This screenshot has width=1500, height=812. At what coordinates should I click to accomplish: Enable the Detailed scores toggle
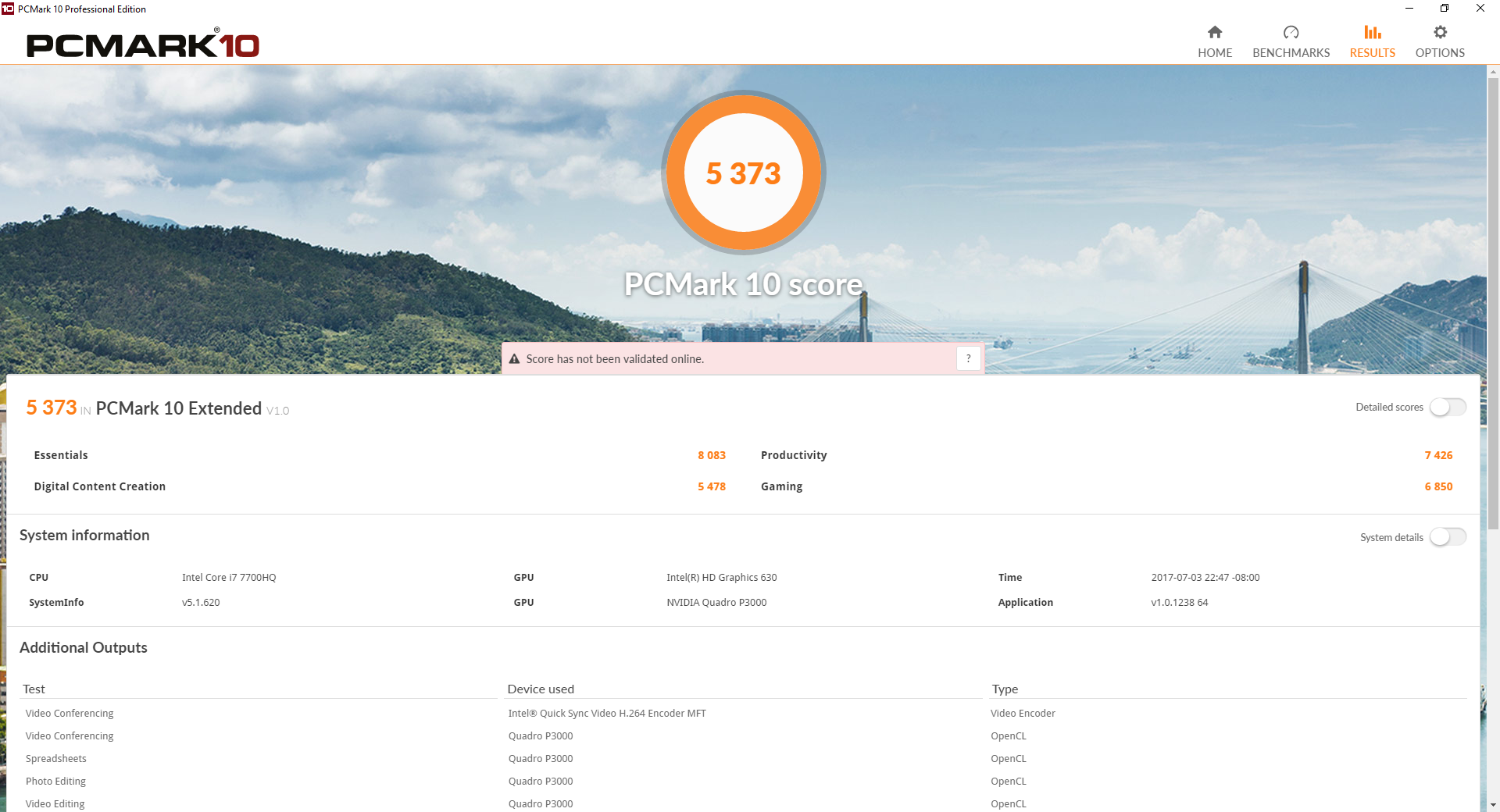1448,408
